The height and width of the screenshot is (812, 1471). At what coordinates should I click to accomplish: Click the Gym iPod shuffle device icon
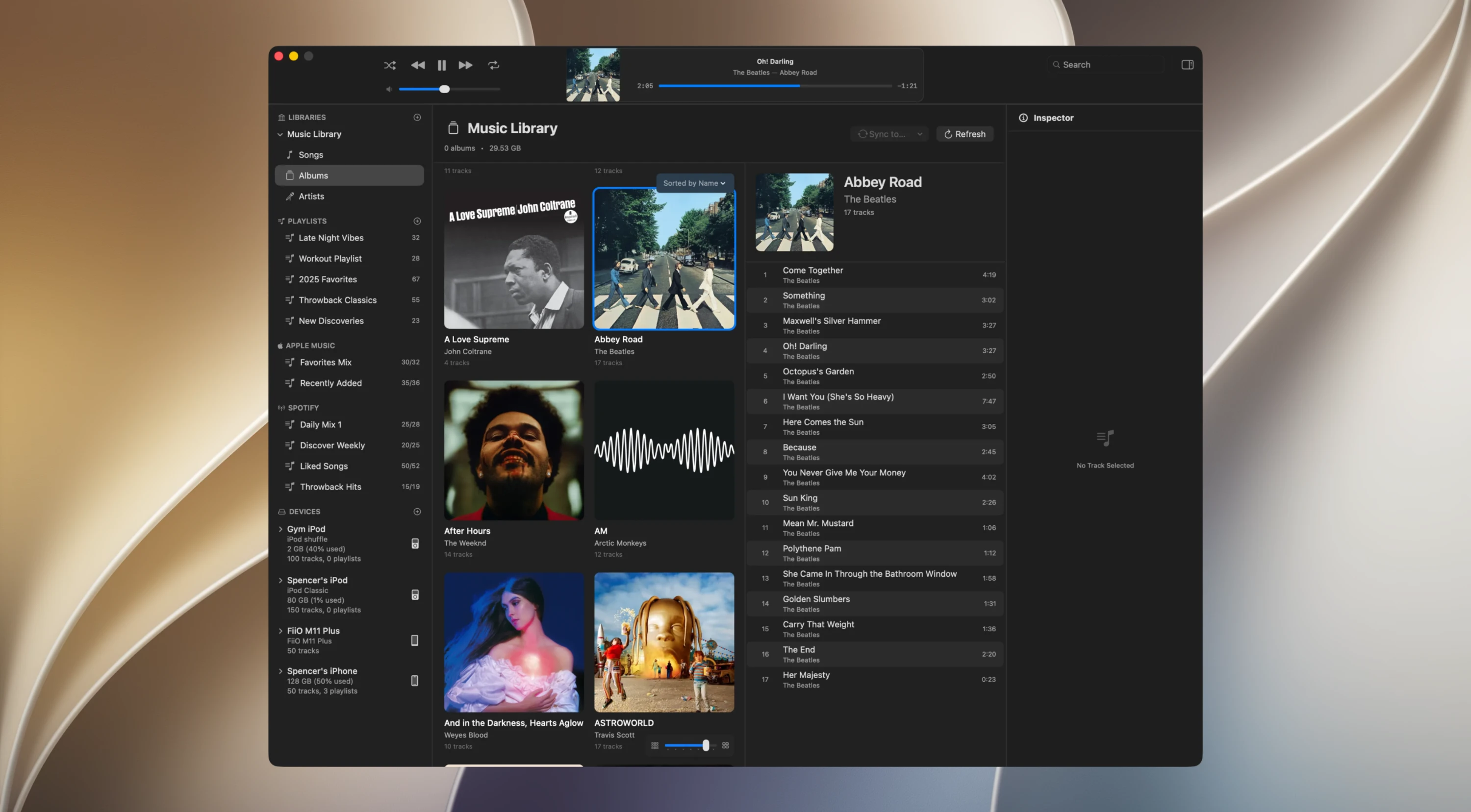[415, 543]
